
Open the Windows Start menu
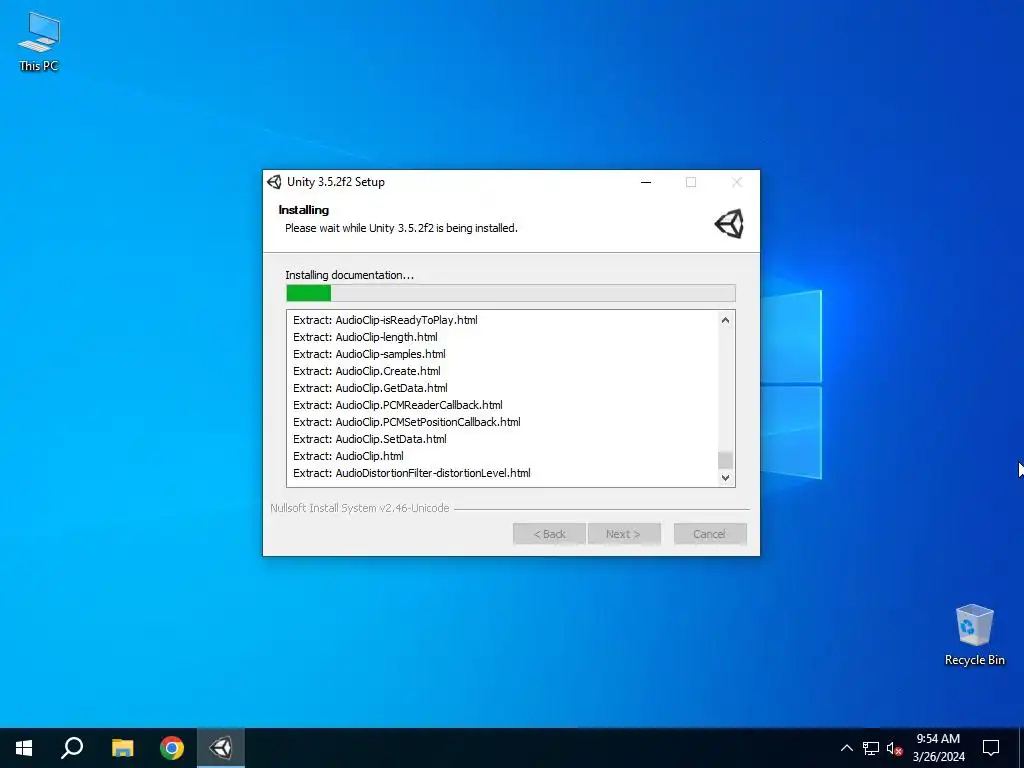tap(24, 748)
